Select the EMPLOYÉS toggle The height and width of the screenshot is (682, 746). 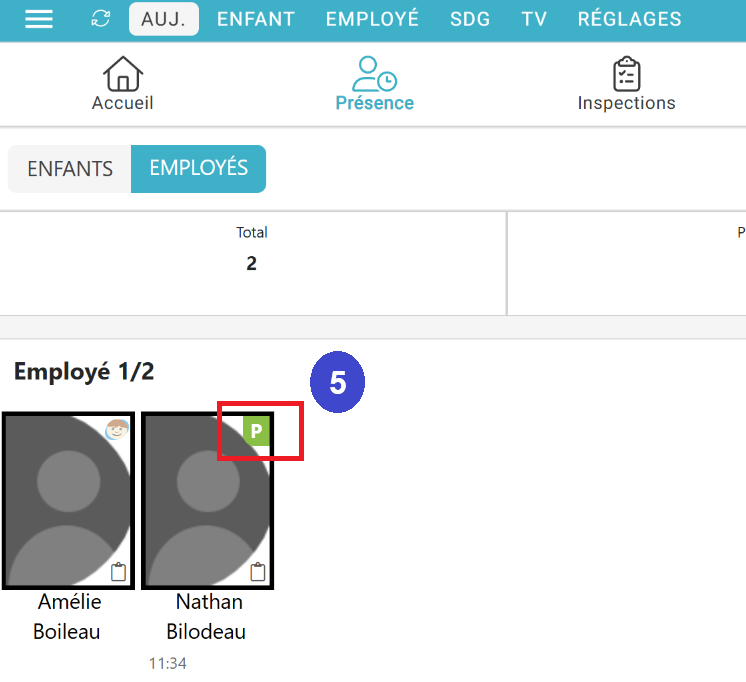pyautogui.click(x=198, y=168)
